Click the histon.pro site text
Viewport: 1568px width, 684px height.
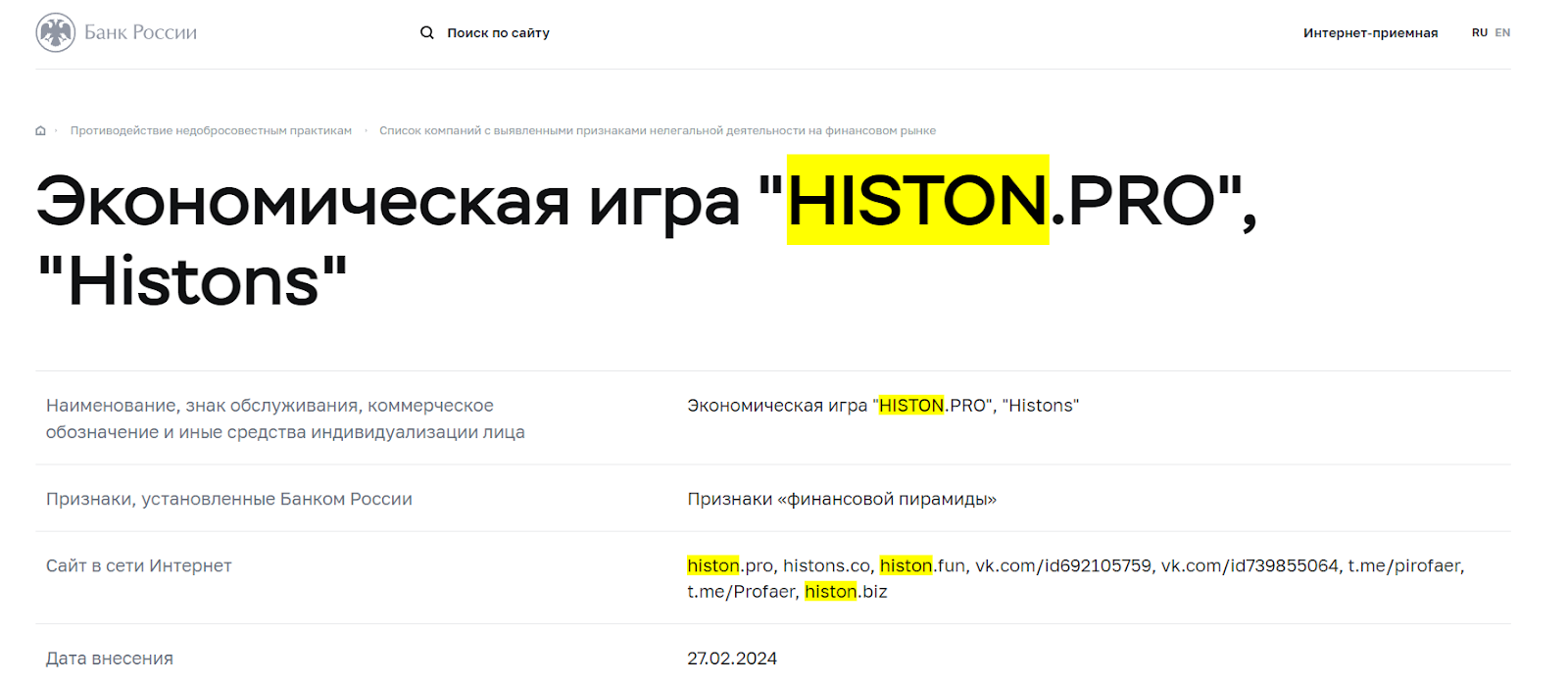click(x=730, y=565)
